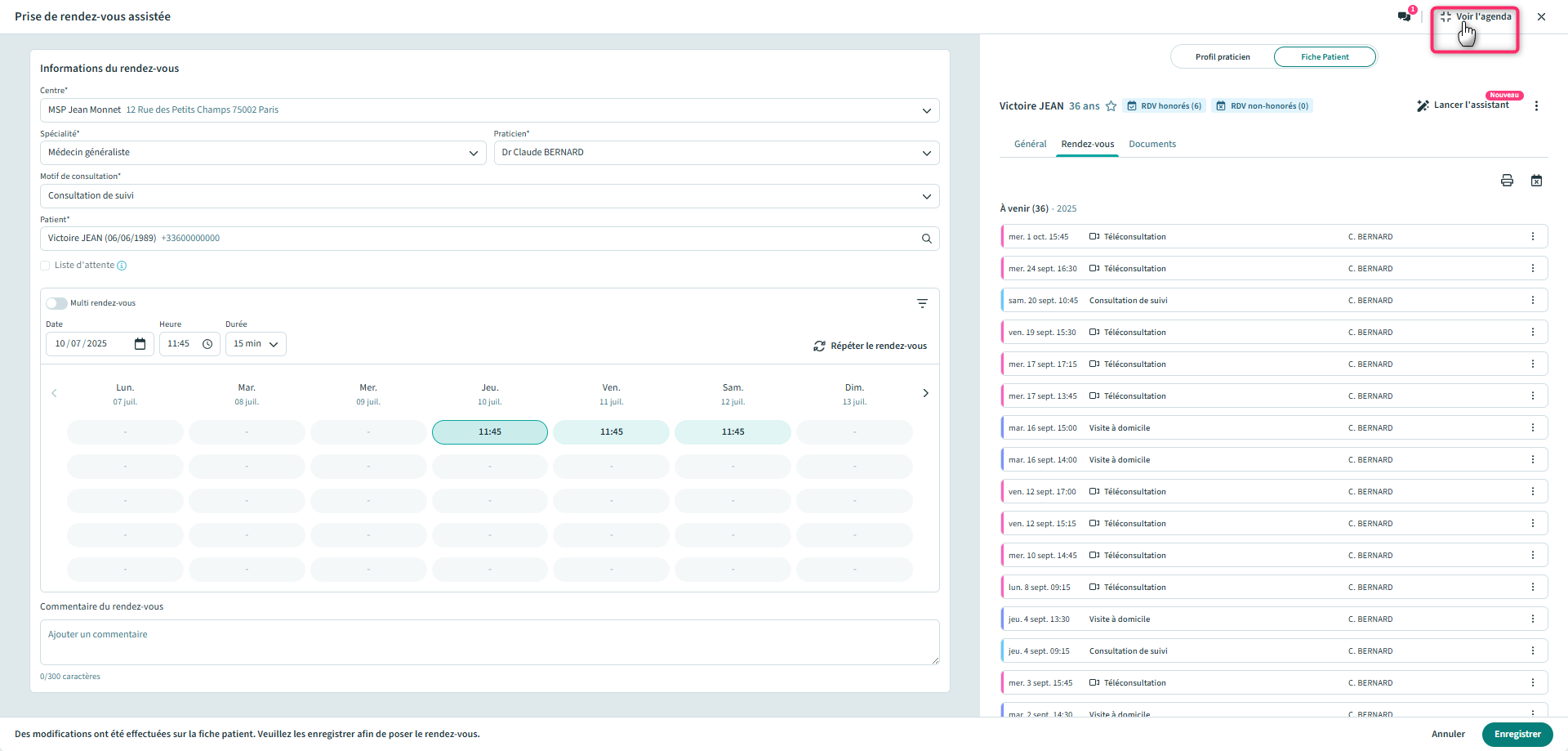The width and height of the screenshot is (1568, 751).
Task: Check the Liste d'attente checkbox
Action: 45,266
